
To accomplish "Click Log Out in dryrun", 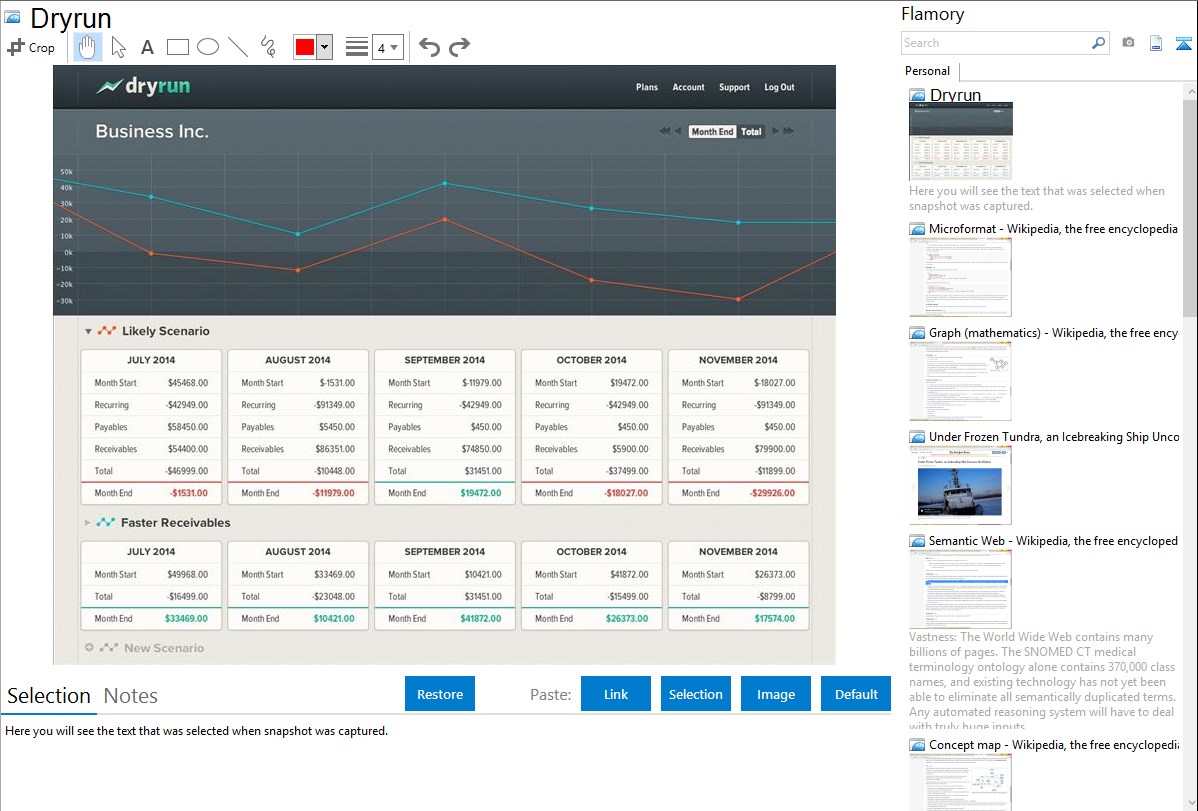I will [x=779, y=87].
